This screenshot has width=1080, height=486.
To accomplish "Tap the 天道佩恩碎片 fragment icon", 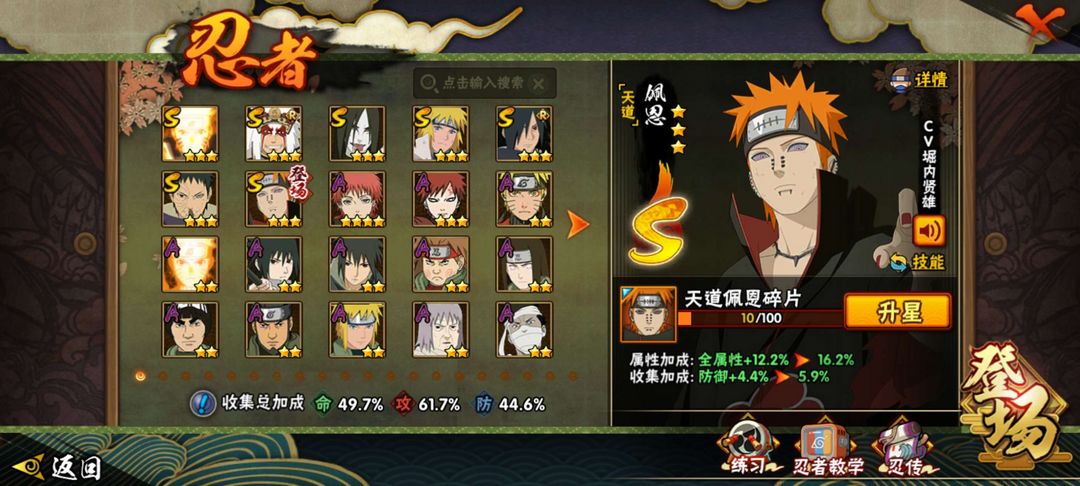I will click(x=648, y=315).
